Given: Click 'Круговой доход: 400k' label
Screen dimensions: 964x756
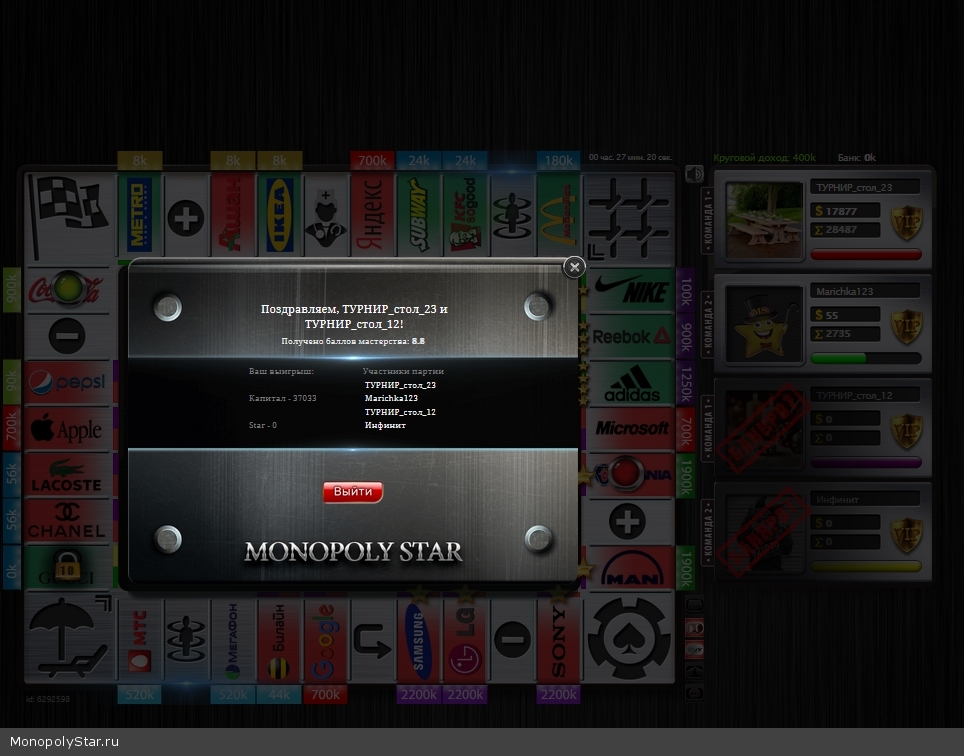Looking at the screenshot, I should (764, 158).
